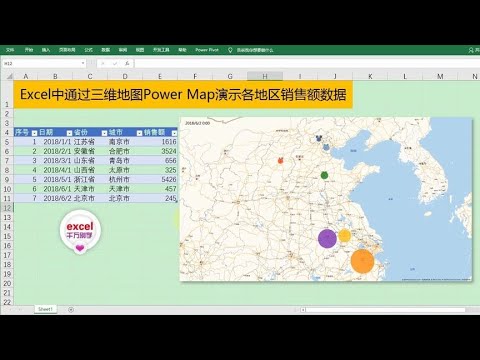Click the Cancel (X) formula bar icon

click(103, 63)
